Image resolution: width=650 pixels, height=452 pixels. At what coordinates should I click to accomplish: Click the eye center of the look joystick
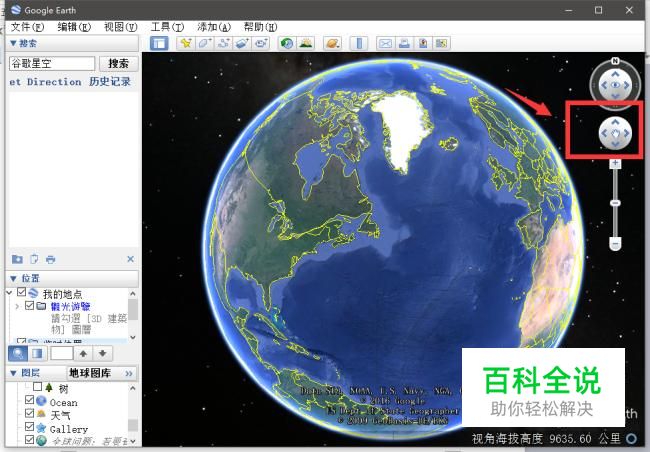(616, 85)
